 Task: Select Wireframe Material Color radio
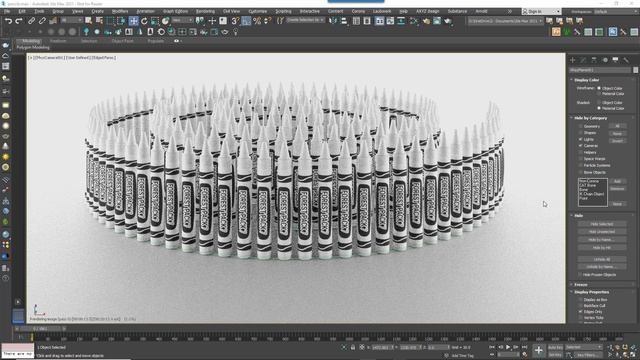click(x=599, y=94)
